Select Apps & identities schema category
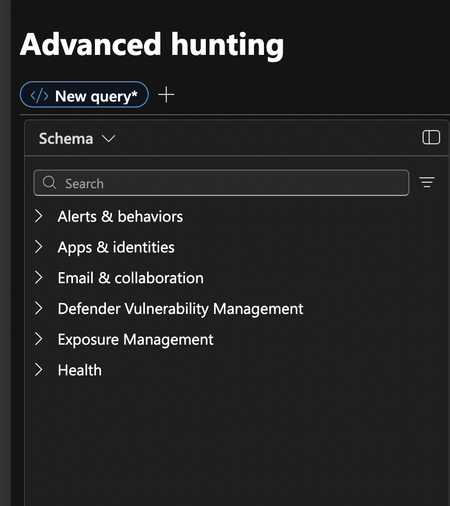The width and height of the screenshot is (450, 506). point(116,248)
